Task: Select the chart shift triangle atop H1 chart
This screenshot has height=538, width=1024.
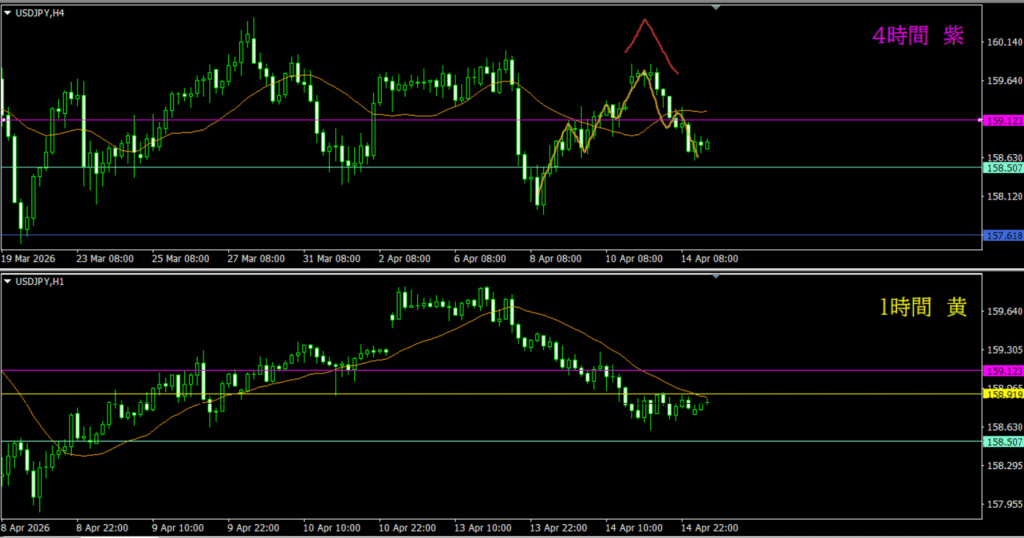Action: (x=715, y=277)
